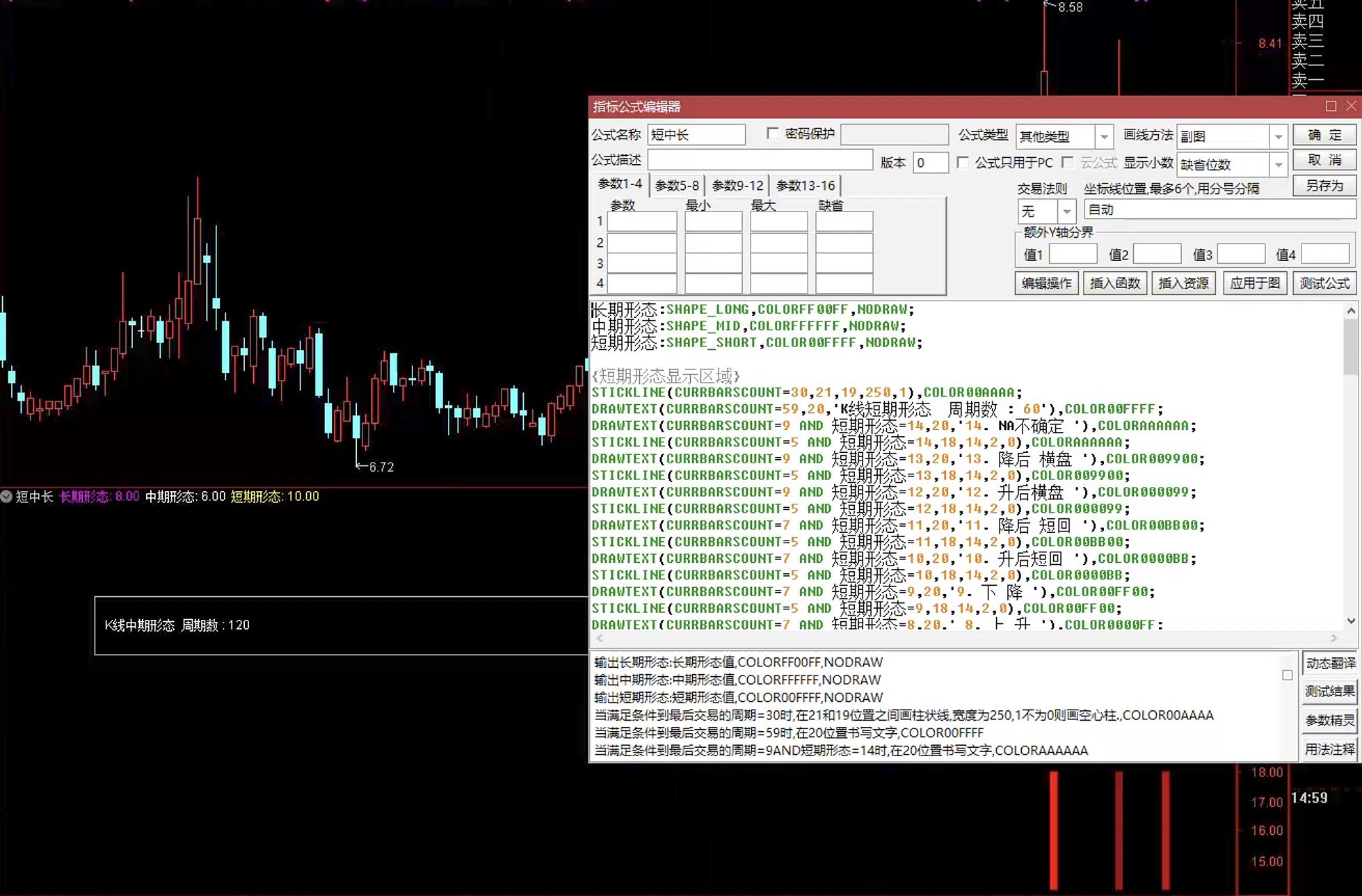The width and height of the screenshot is (1362, 896).
Task: Click the 14:59 time display
Action: [x=1309, y=798]
